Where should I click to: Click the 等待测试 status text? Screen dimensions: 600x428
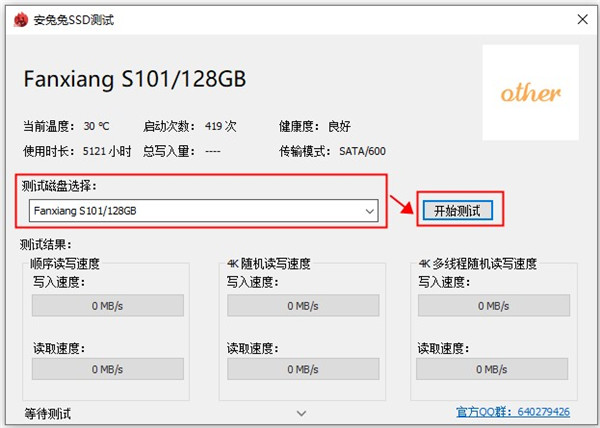point(47,413)
